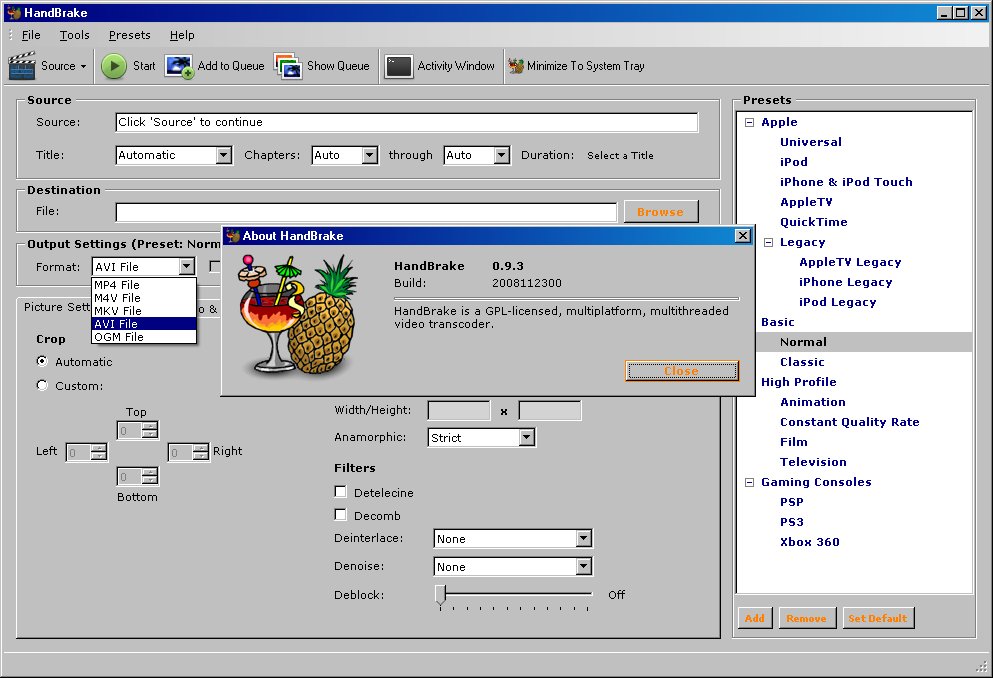Select the AppleTV preset

(806, 203)
